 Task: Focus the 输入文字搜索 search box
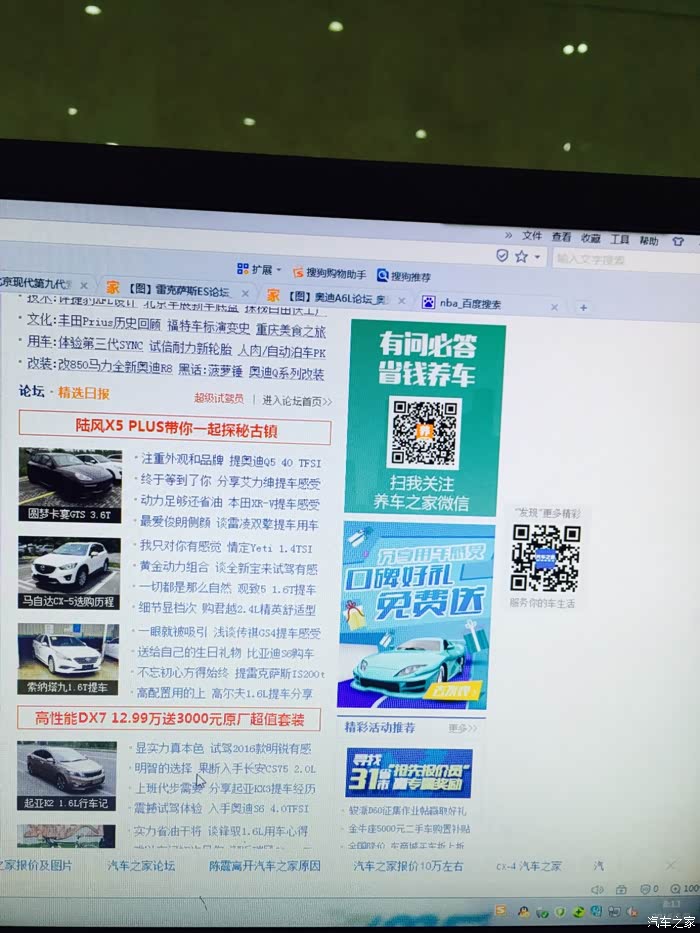coord(625,259)
